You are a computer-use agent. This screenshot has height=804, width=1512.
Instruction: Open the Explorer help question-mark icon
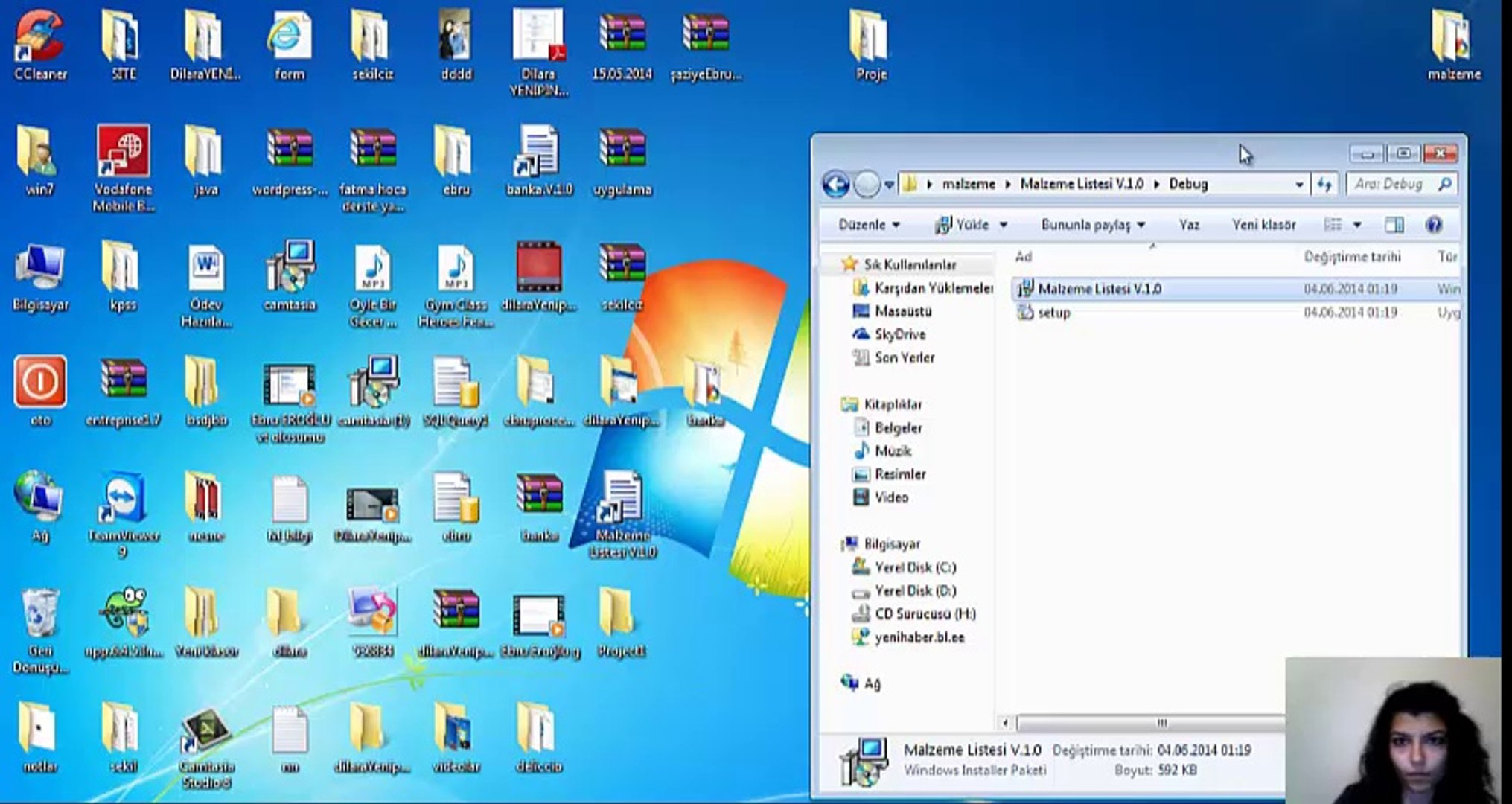pyautogui.click(x=1433, y=225)
